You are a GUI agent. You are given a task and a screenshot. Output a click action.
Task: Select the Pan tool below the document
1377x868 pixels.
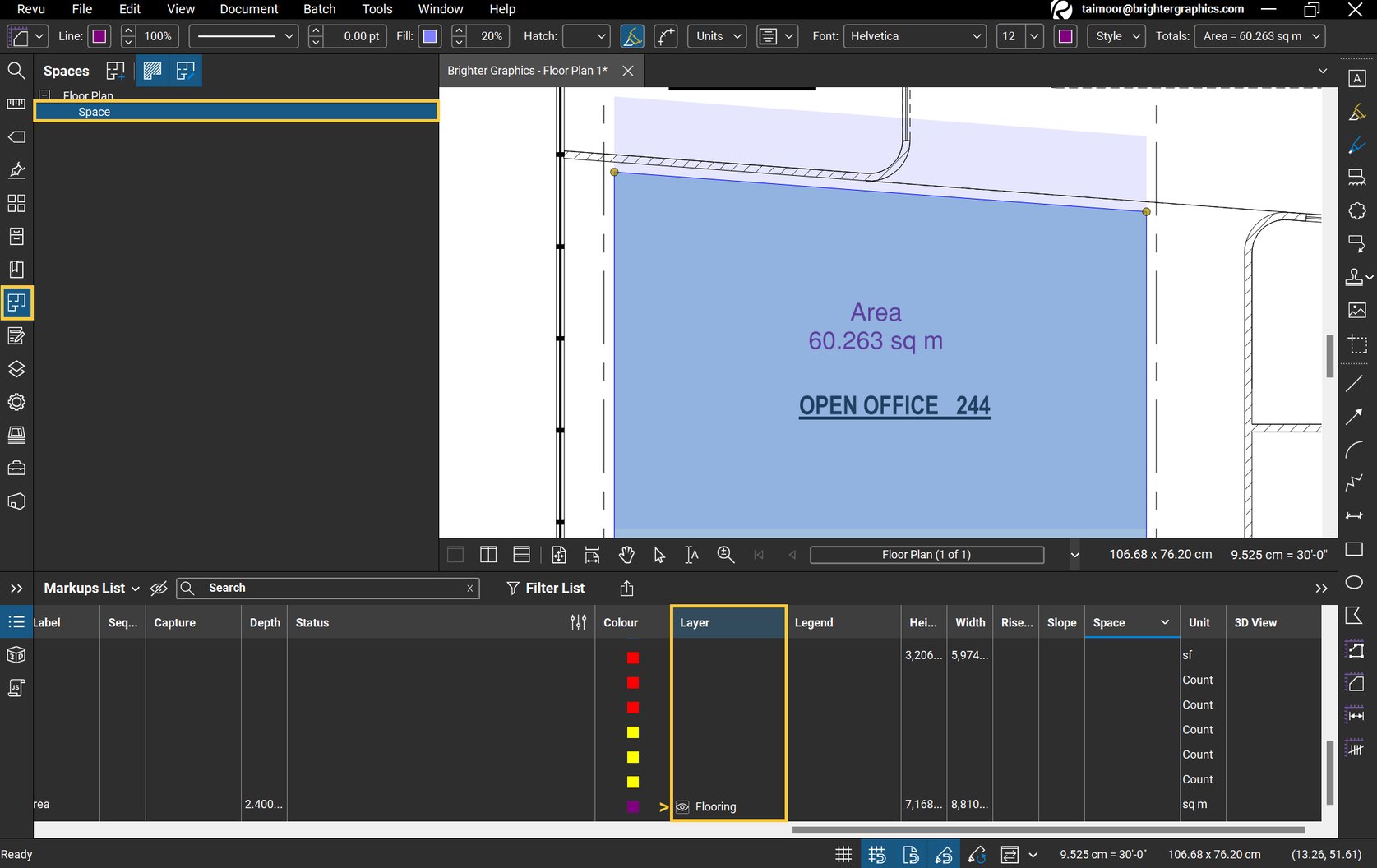626,555
